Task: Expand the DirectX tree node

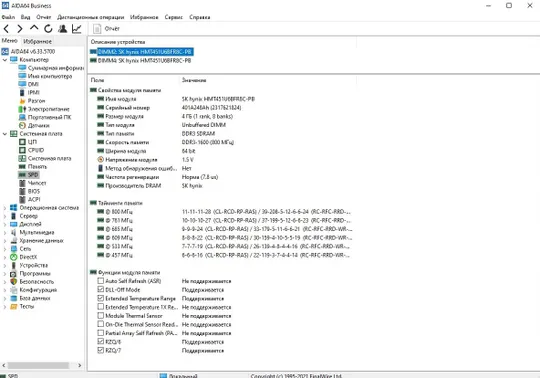Action: click(x=5, y=257)
